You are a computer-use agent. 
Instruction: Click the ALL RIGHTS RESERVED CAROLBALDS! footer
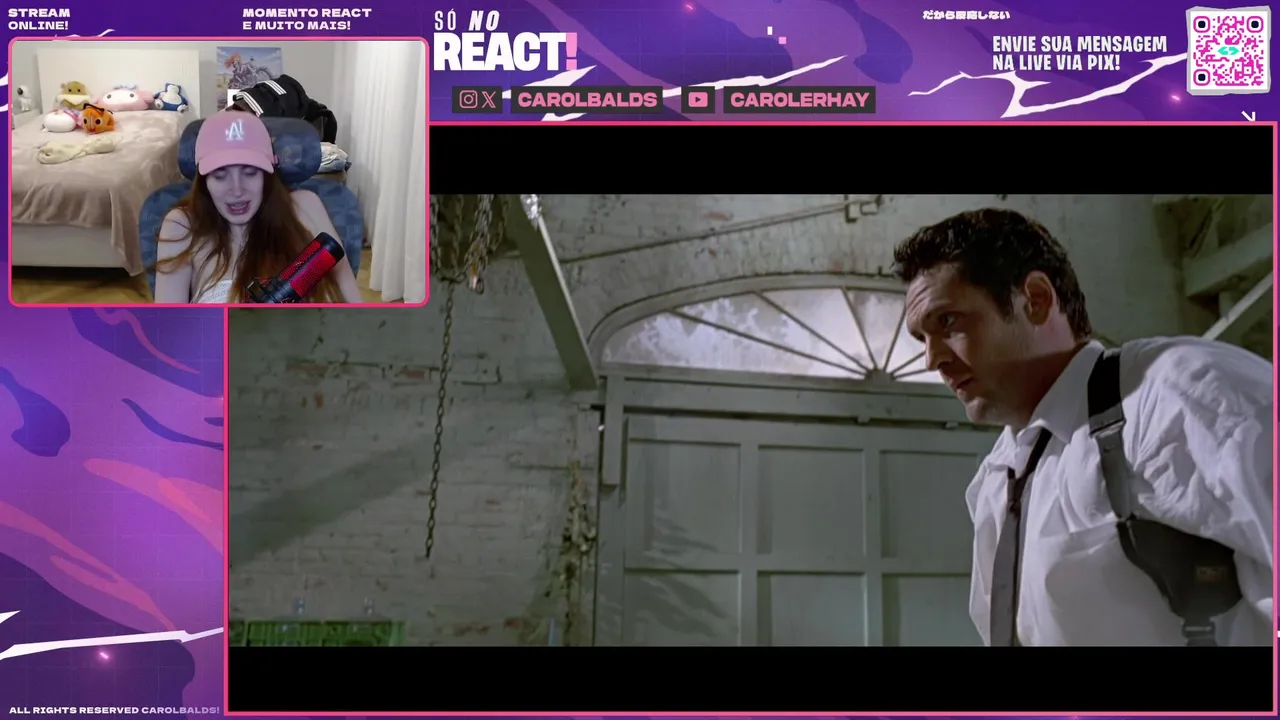point(114,710)
